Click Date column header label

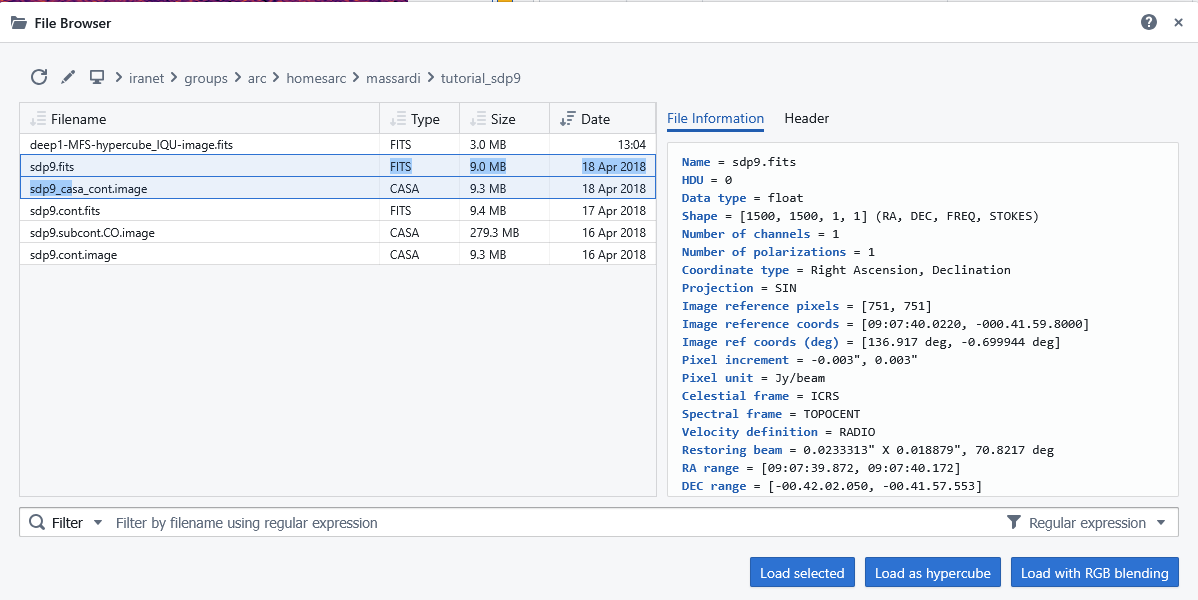[596, 119]
